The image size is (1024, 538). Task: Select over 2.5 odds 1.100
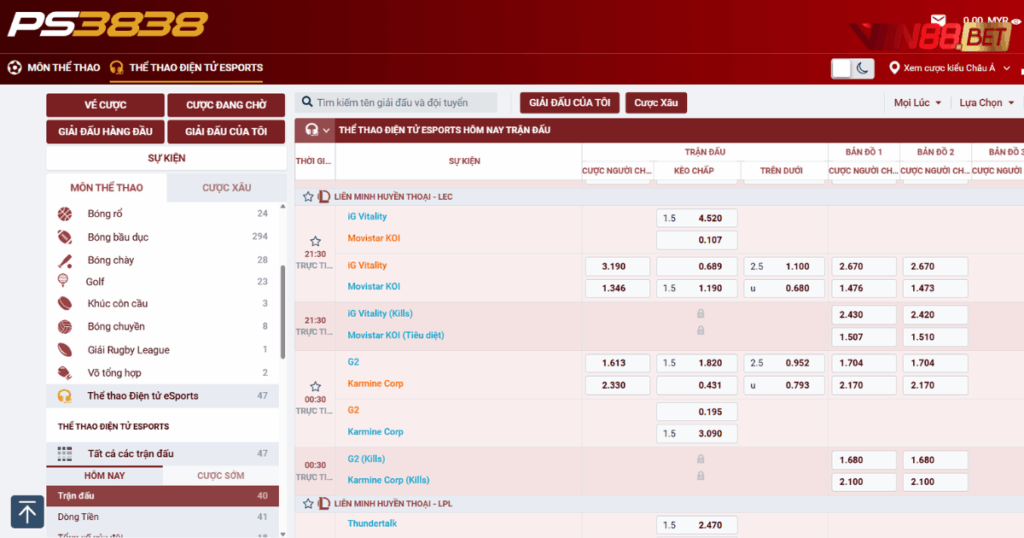click(x=784, y=266)
